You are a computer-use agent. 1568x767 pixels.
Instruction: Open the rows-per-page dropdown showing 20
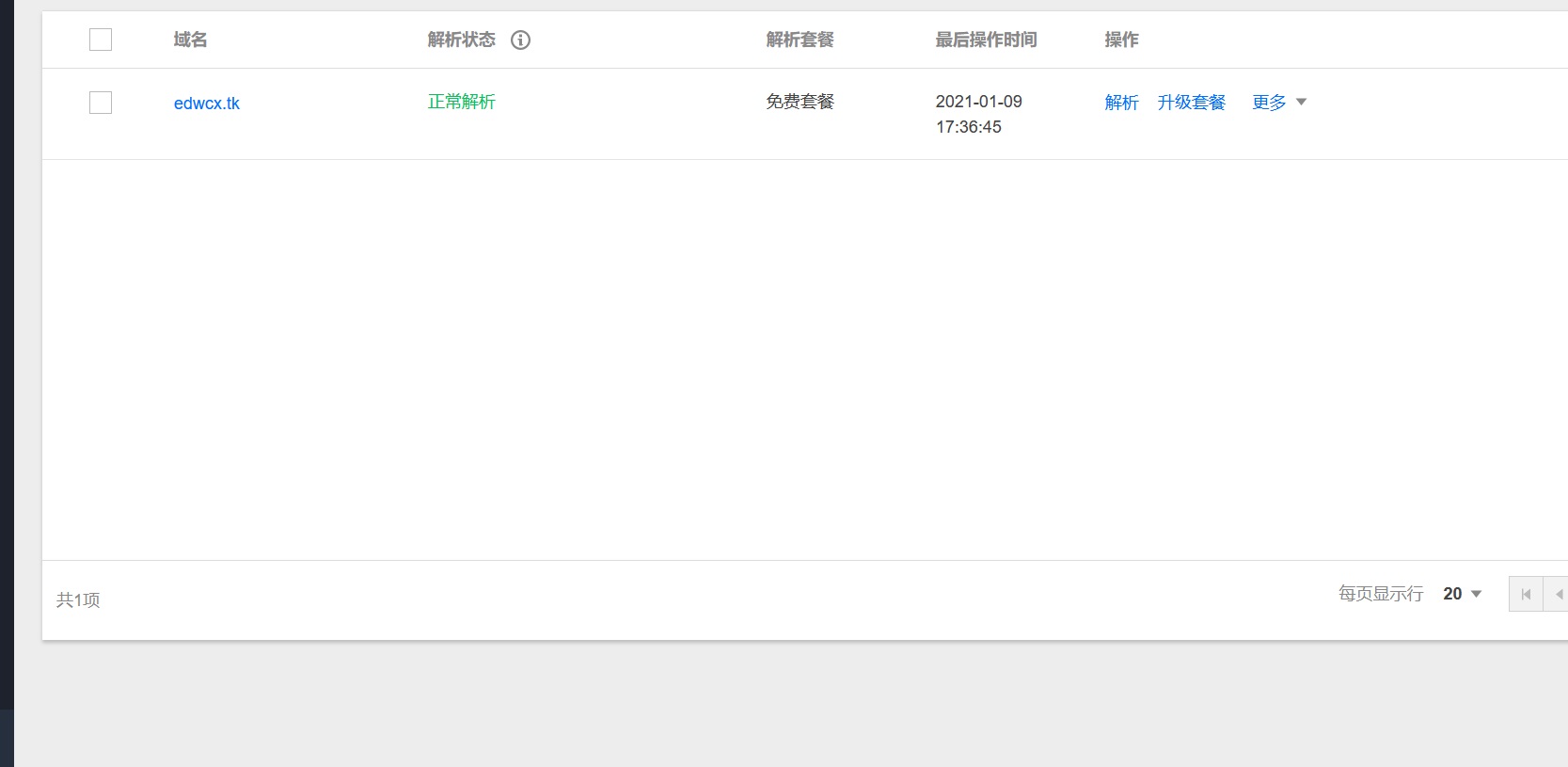point(1462,594)
